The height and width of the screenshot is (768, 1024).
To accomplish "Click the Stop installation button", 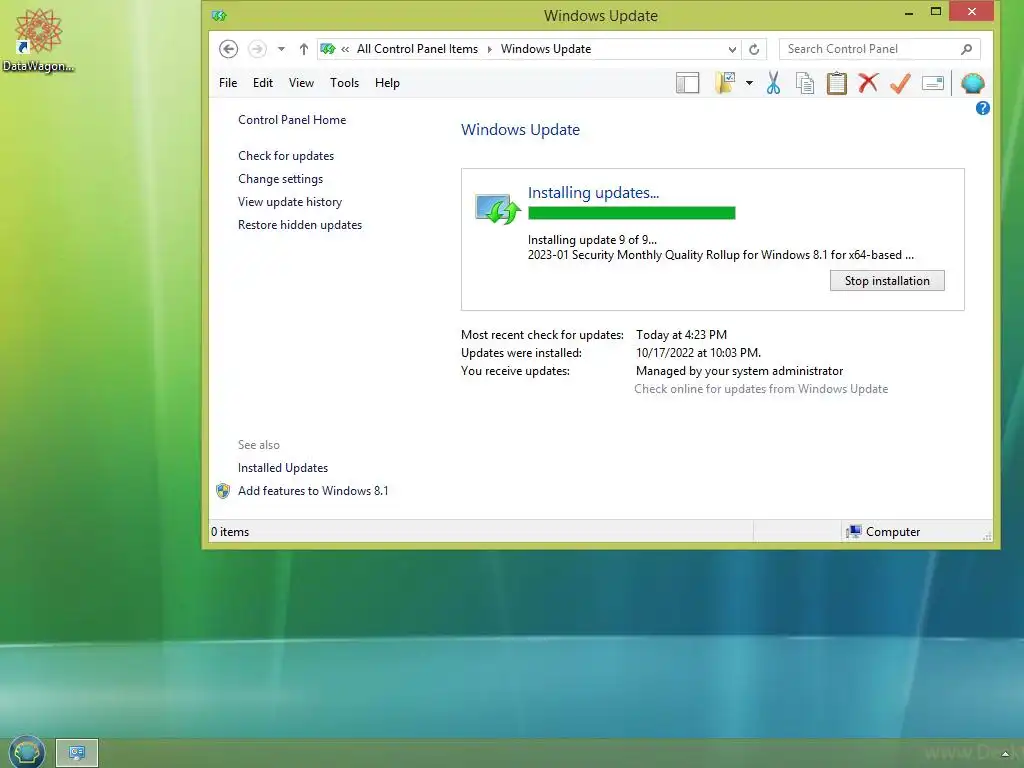I will (x=887, y=281).
